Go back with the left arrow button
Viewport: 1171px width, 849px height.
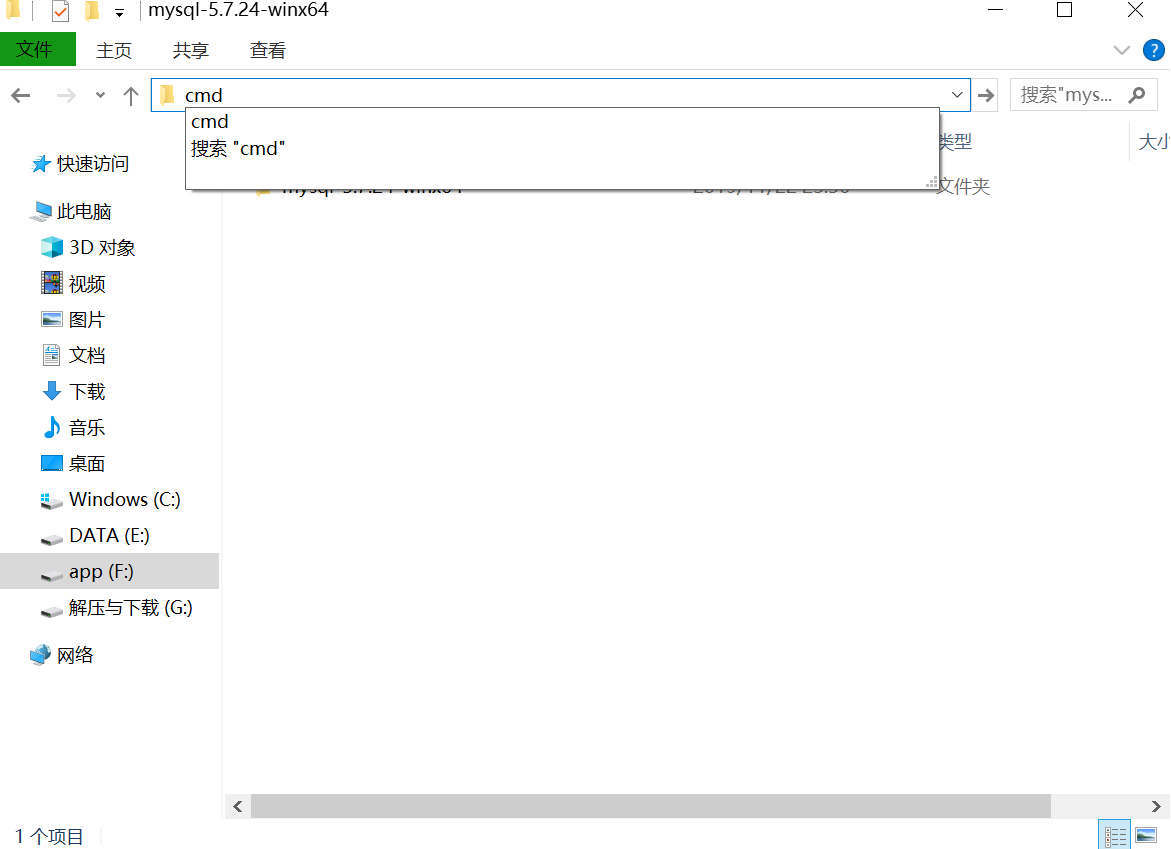[x=21, y=95]
